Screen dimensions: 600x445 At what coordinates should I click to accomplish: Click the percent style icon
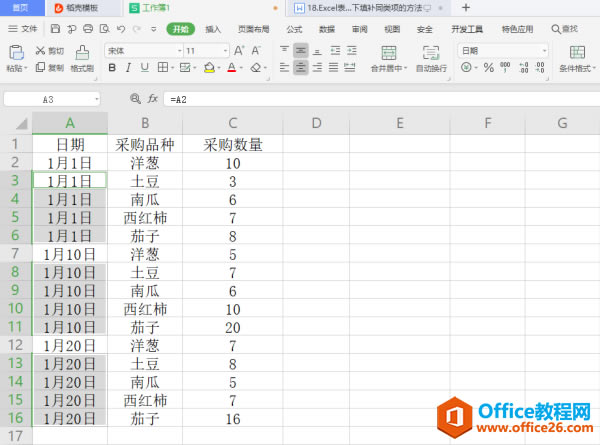tap(489, 68)
